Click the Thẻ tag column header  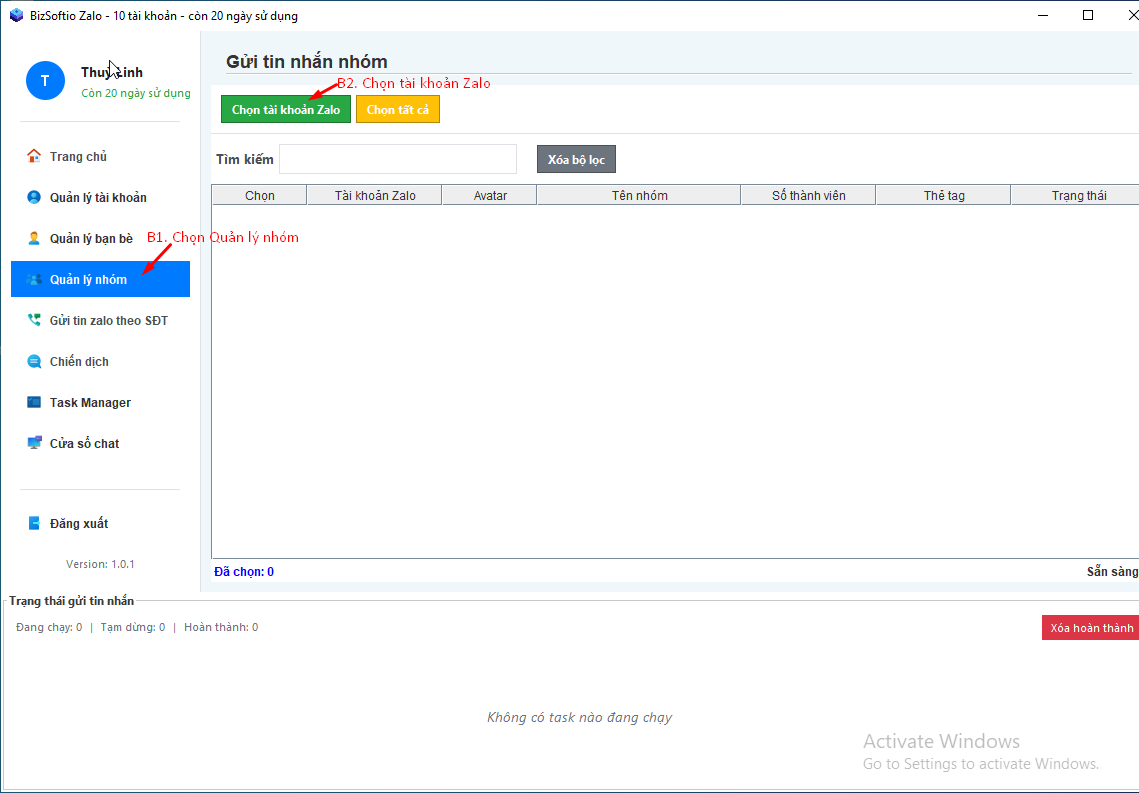click(943, 195)
